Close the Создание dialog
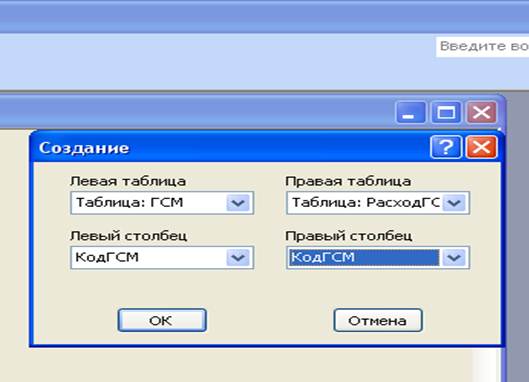This screenshot has height=382, width=529. click(481, 147)
